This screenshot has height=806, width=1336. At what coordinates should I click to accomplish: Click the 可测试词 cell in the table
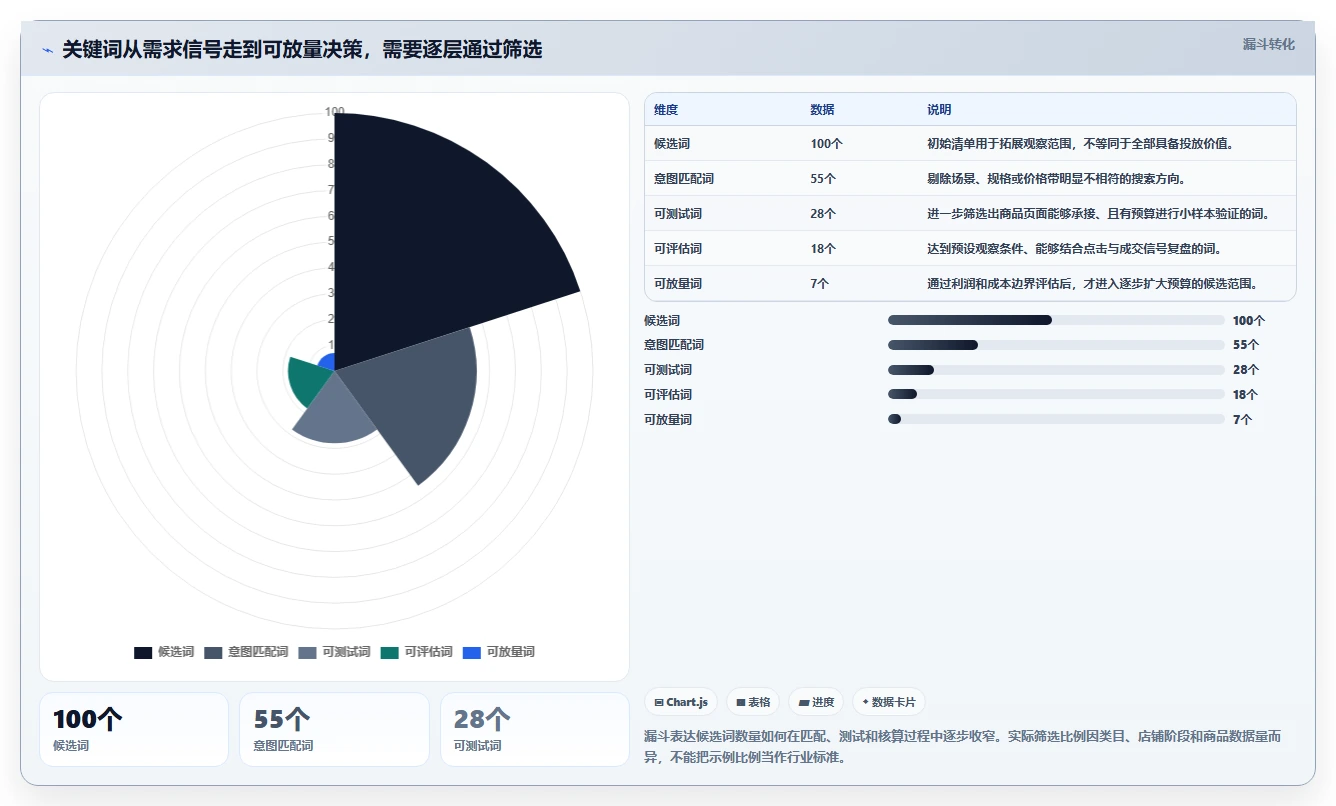pos(678,214)
